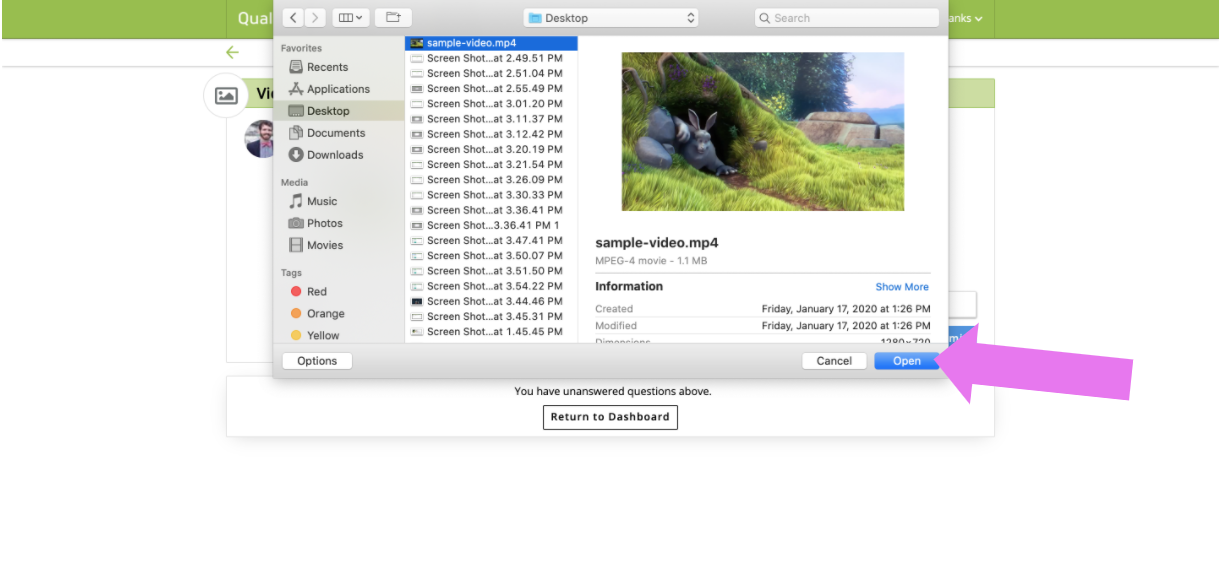Select Screen Shot at 1.45.45 PM
The height and width of the screenshot is (588, 1220).
point(491,331)
